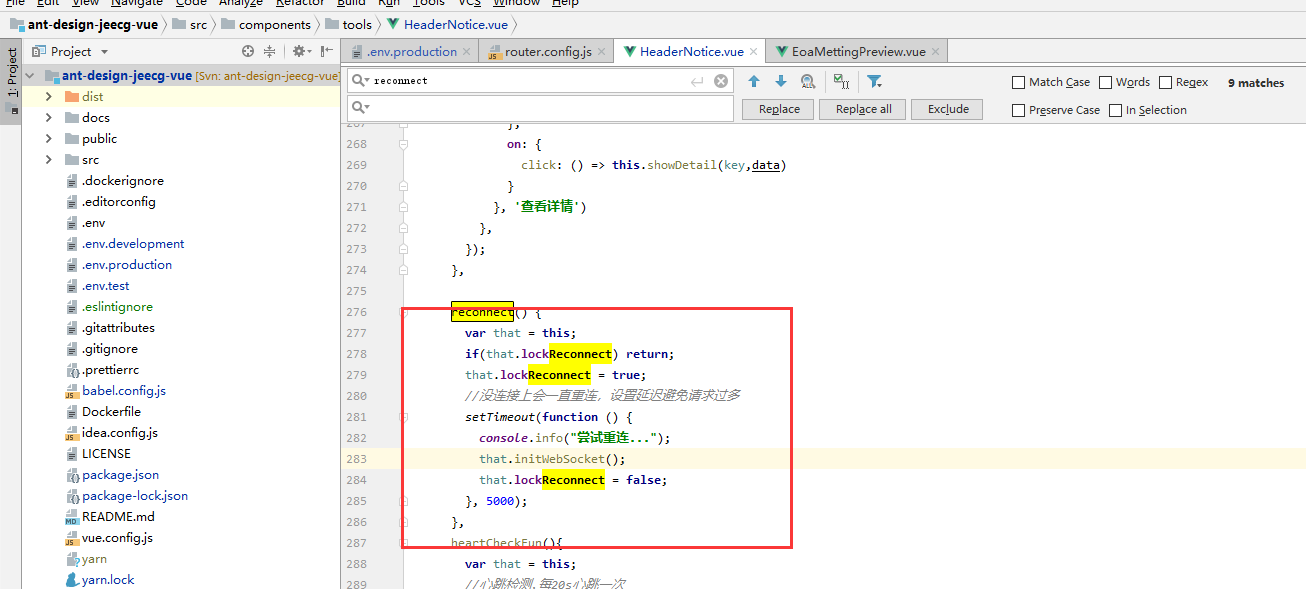Open the search filter funnel icon
The image size is (1306, 589).
tap(874, 81)
